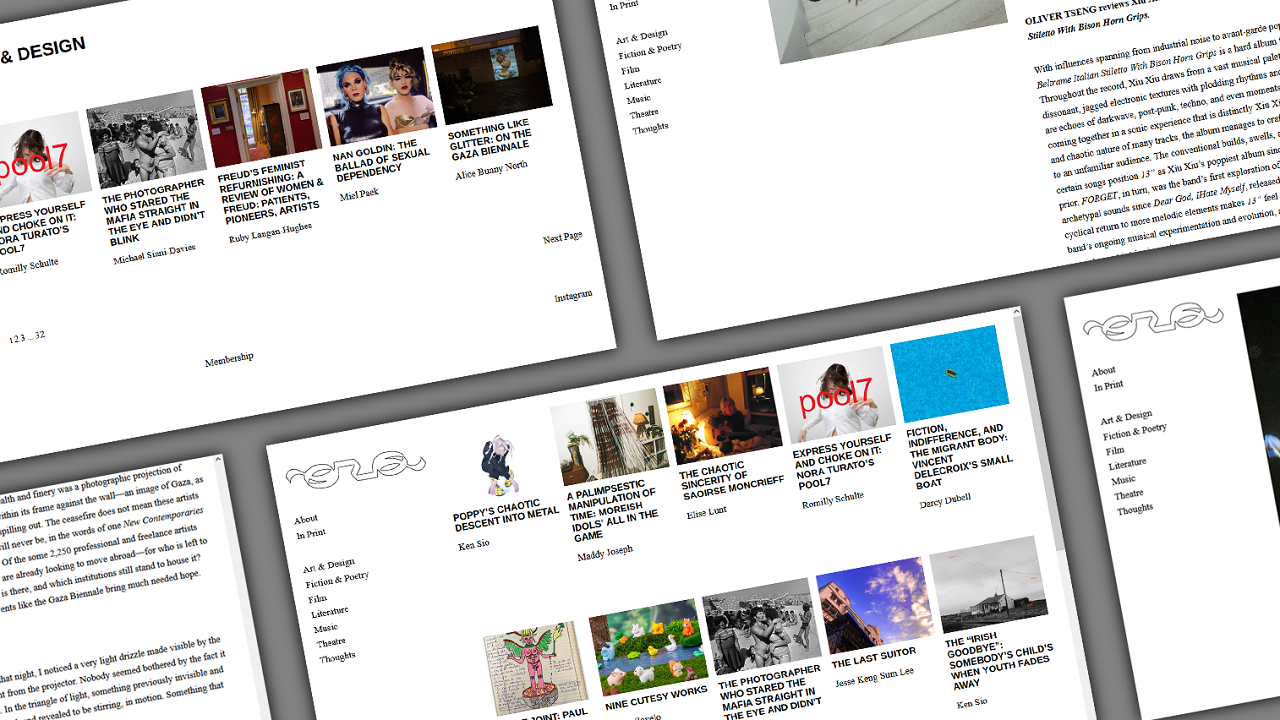The width and height of the screenshot is (1280, 720).
Task: Select Theatre in the homepage window menu
Action: [x=332, y=643]
